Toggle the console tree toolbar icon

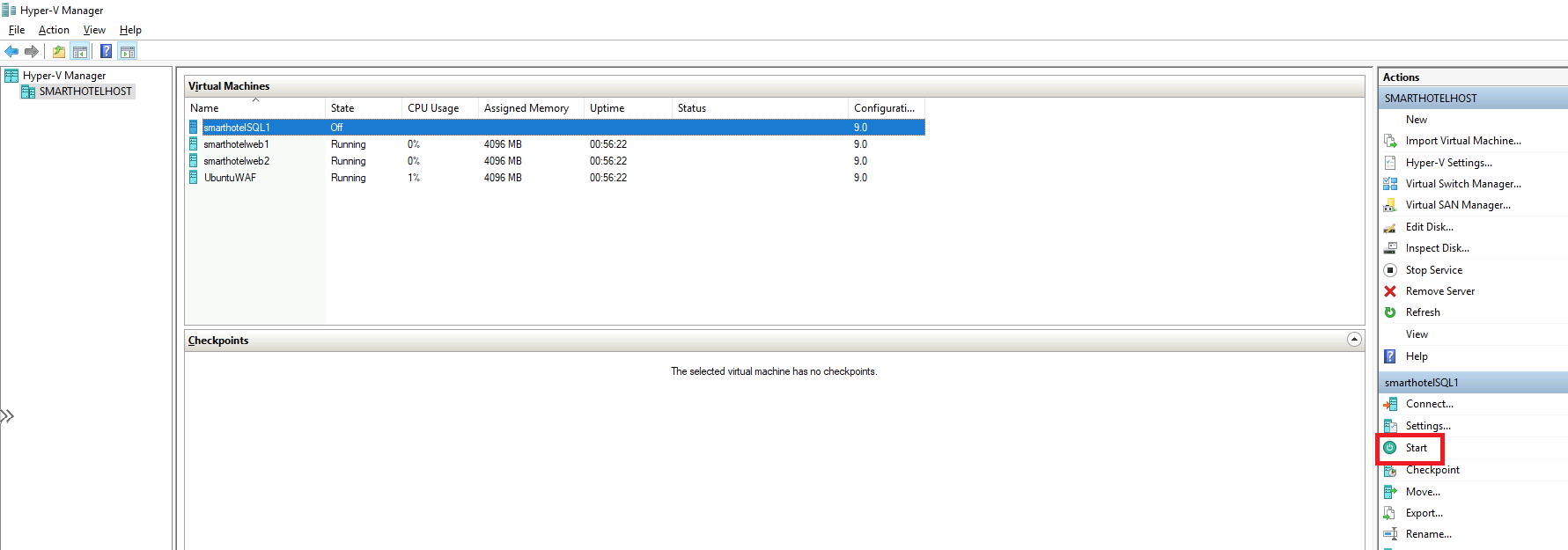click(x=80, y=51)
